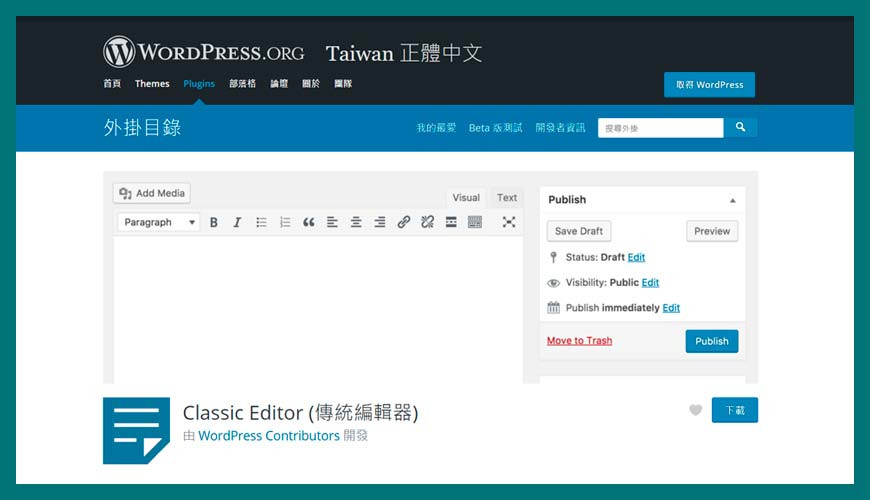
Task: Align text right
Action: (380, 223)
